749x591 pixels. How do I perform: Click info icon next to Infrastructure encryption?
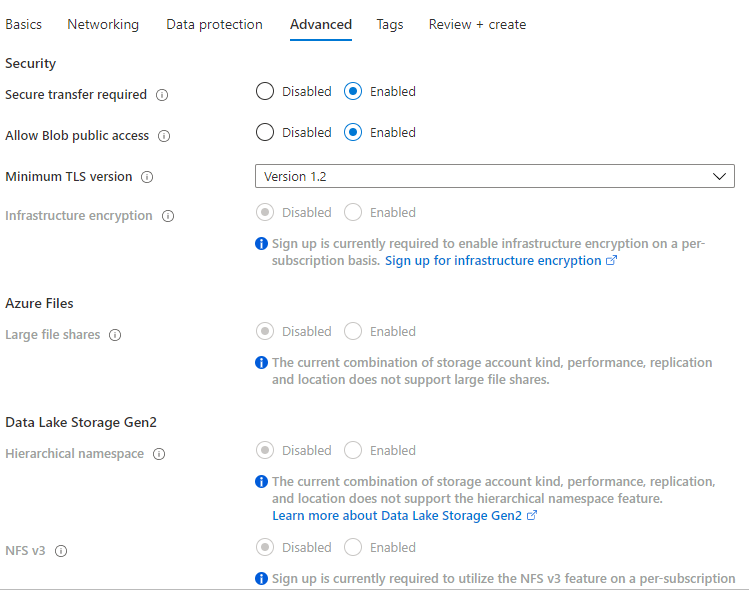[x=168, y=216]
